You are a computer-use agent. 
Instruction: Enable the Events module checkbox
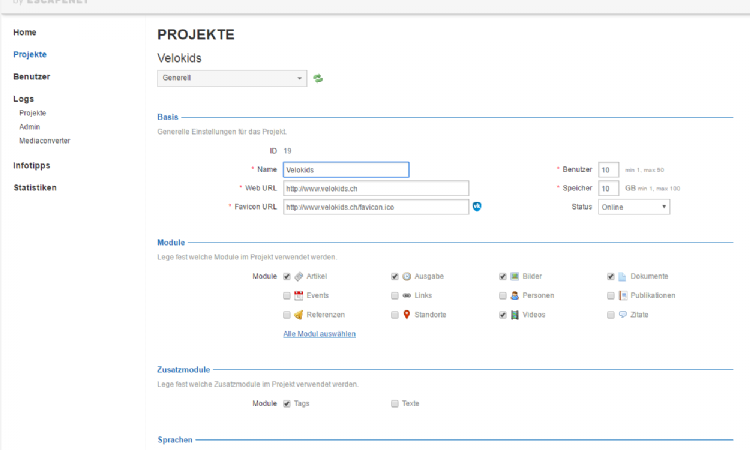(287, 296)
